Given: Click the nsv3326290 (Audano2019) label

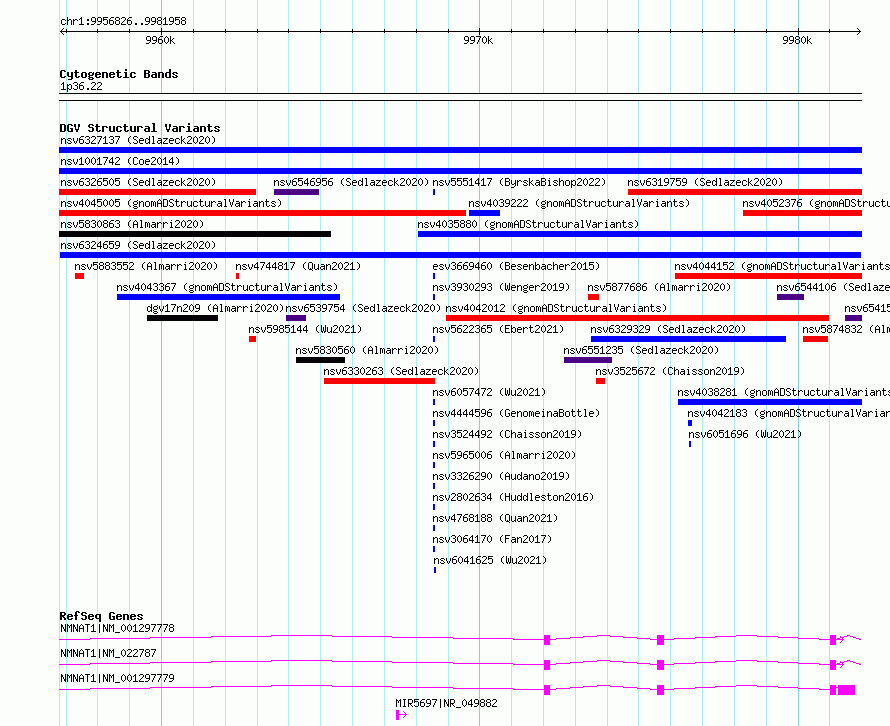Looking at the screenshot, I should [501, 476].
